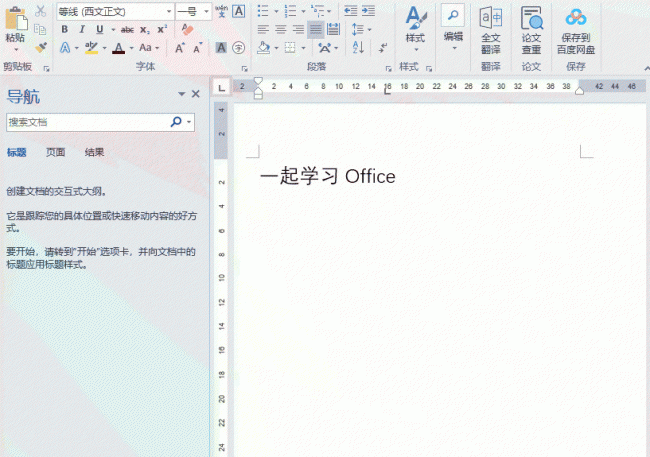Image resolution: width=650 pixels, height=457 pixels.
Task: Open the highlight color dropdown arrow
Action: point(104,48)
